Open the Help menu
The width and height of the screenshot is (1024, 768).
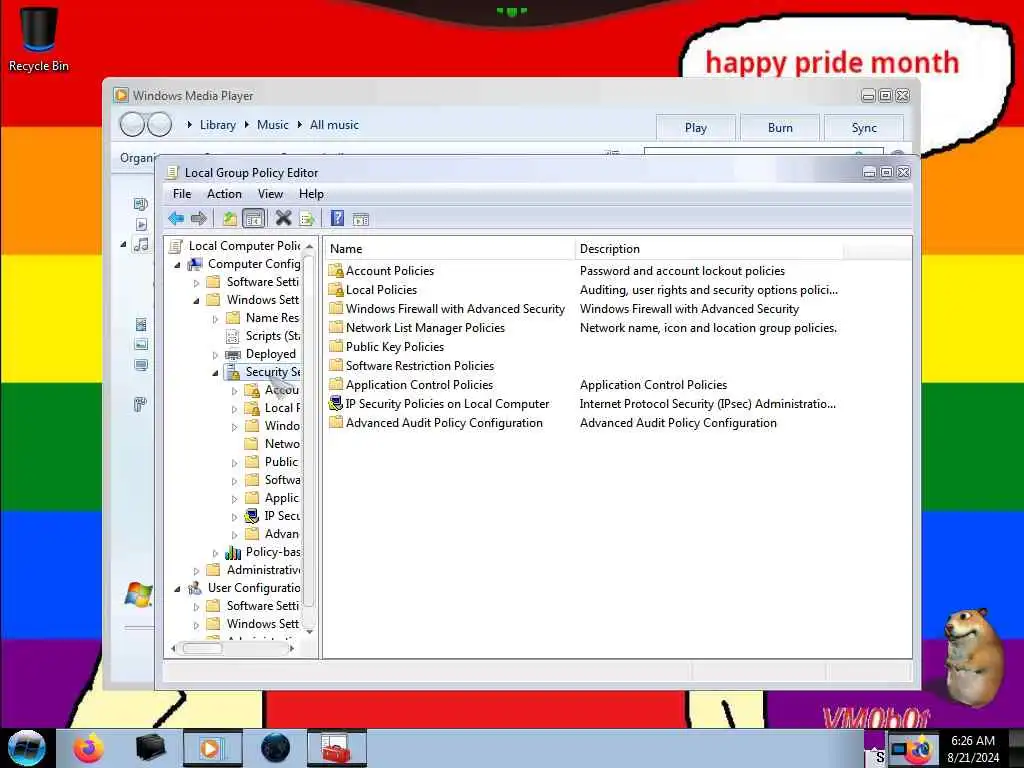[x=311, y=194]
